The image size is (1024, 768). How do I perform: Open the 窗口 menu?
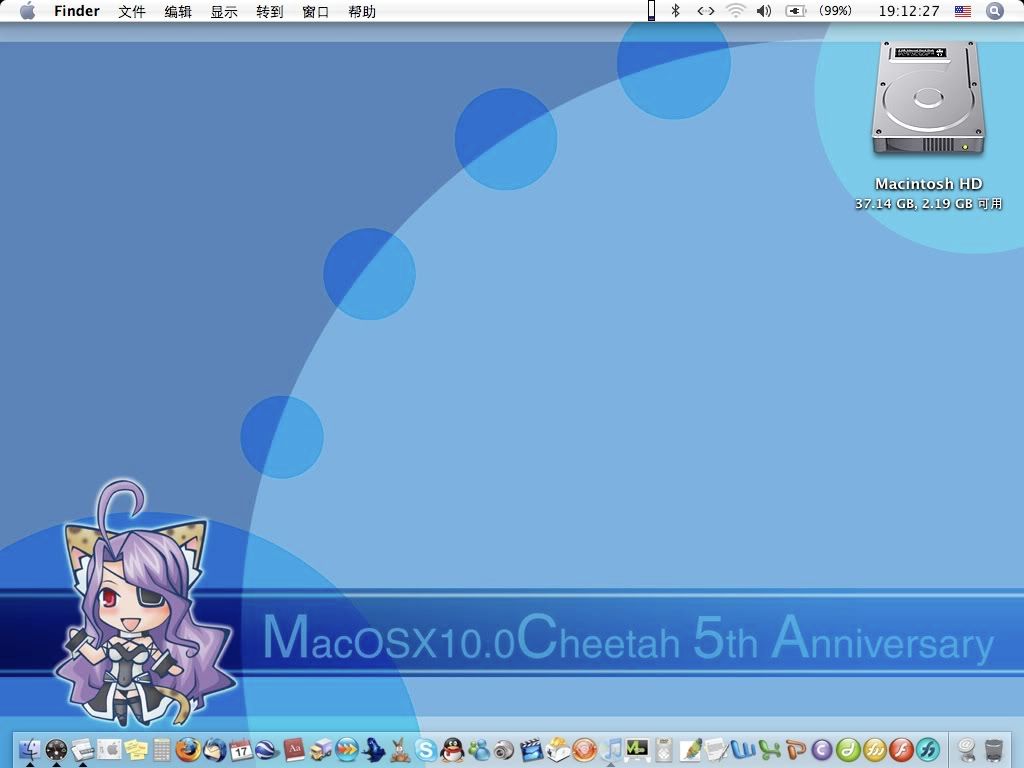315,11
